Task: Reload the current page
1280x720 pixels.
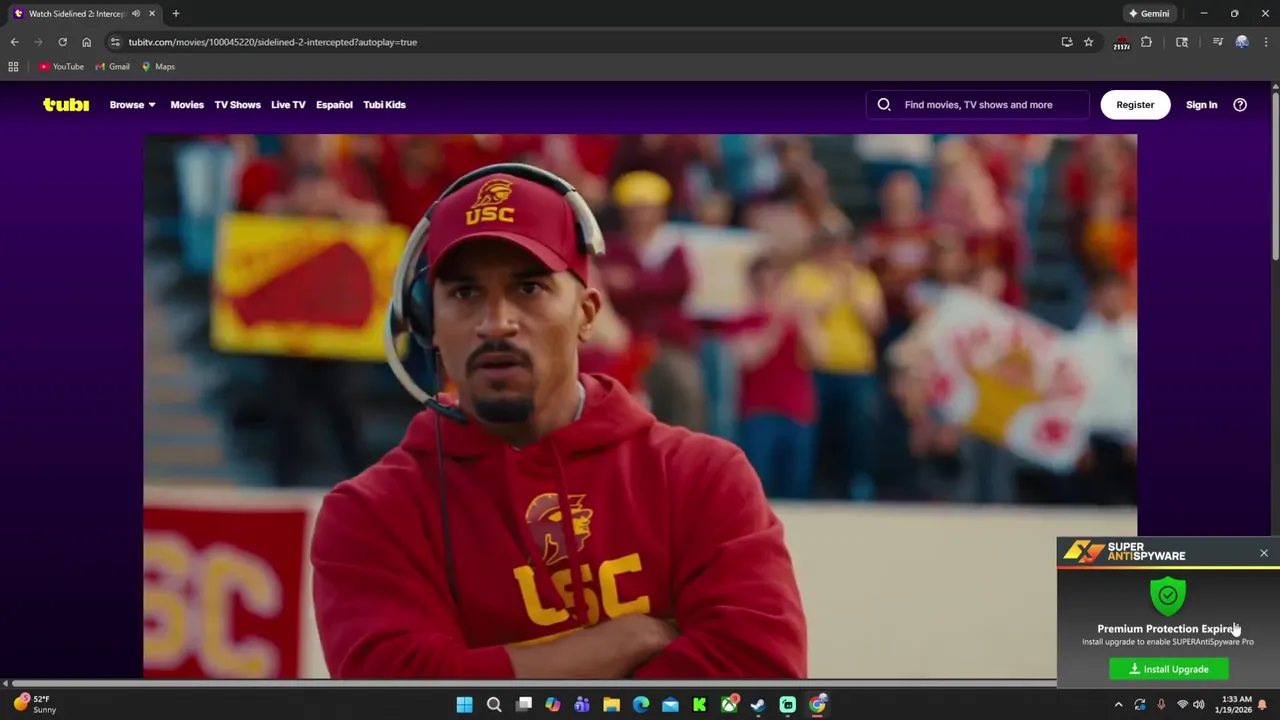Action: click(62, 42)
